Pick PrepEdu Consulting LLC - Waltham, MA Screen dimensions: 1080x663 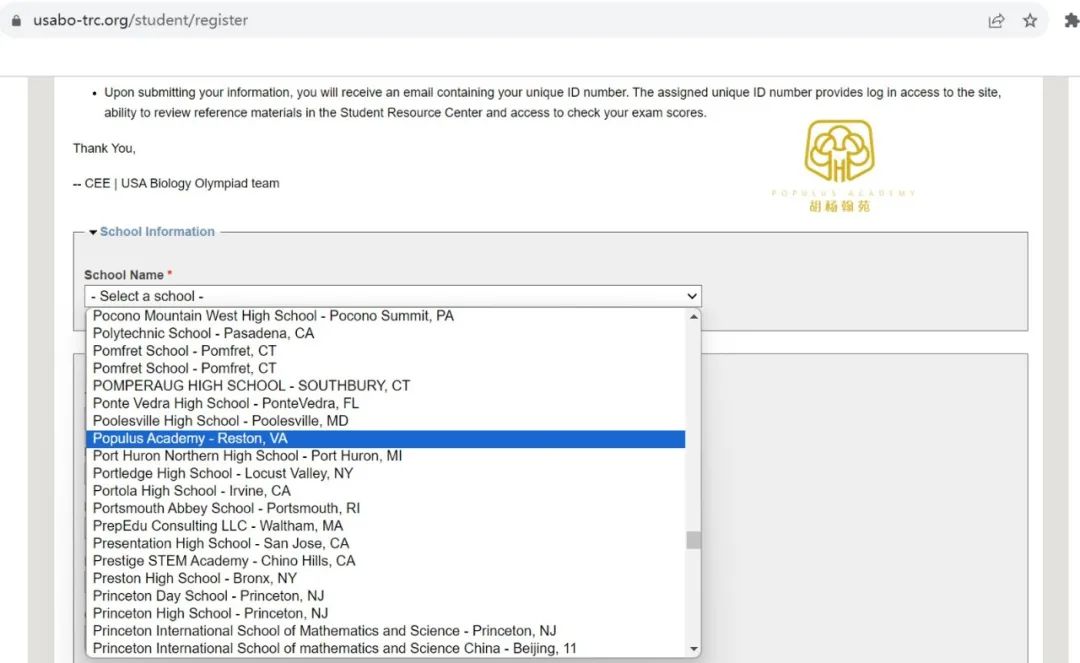click(386, 526)
